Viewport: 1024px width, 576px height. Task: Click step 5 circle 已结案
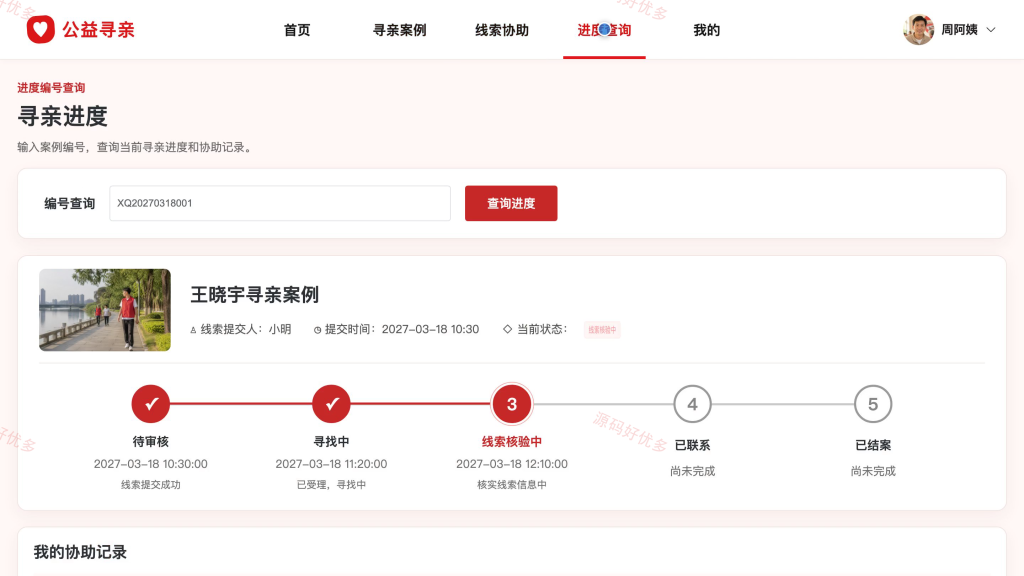pos(873,404)
